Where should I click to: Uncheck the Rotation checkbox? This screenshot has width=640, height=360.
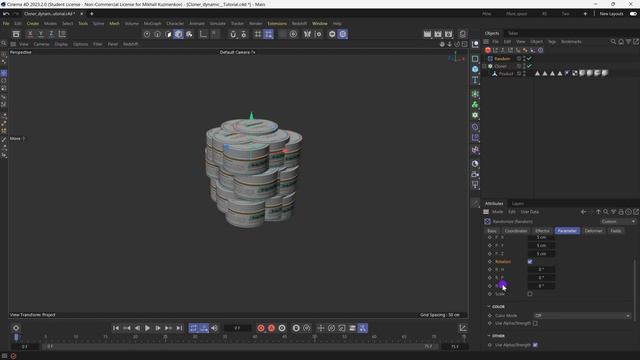530,262
